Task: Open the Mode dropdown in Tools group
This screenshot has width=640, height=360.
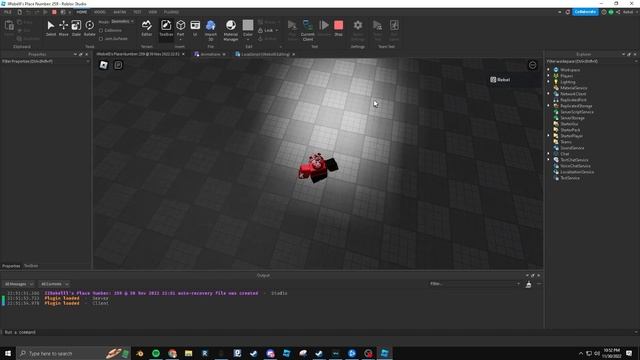Action: click(x=122, y=22)
